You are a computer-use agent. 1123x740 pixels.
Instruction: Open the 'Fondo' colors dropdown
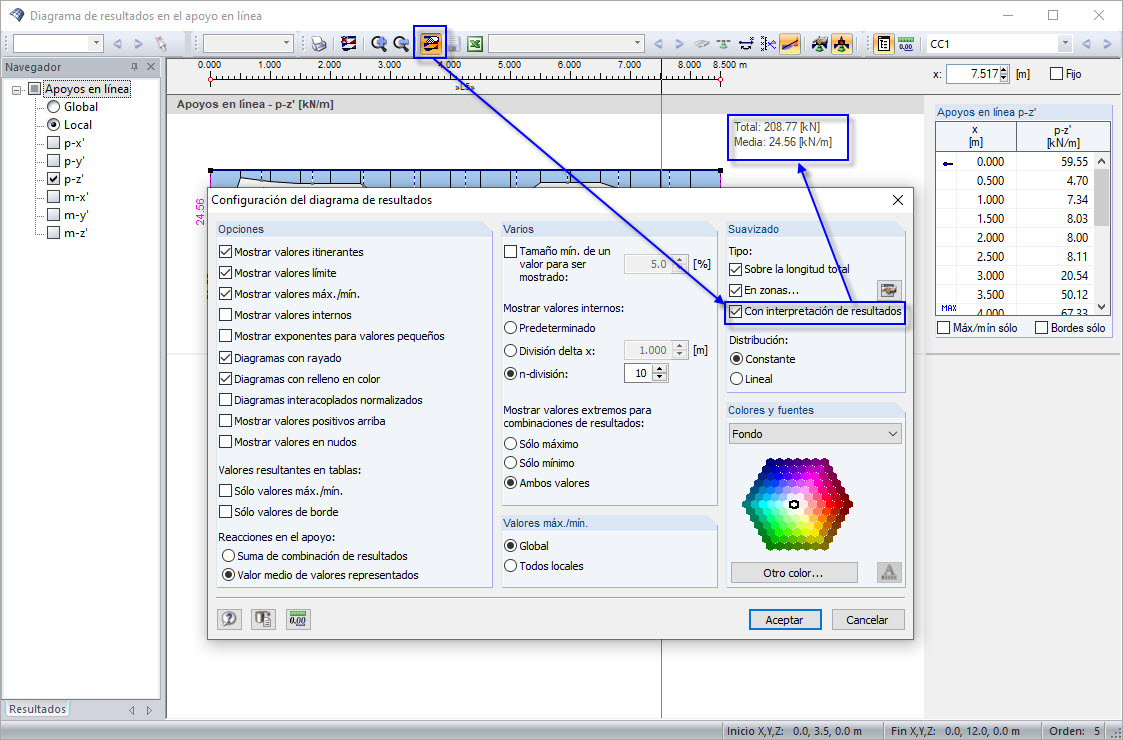click(x=814, y=433)
